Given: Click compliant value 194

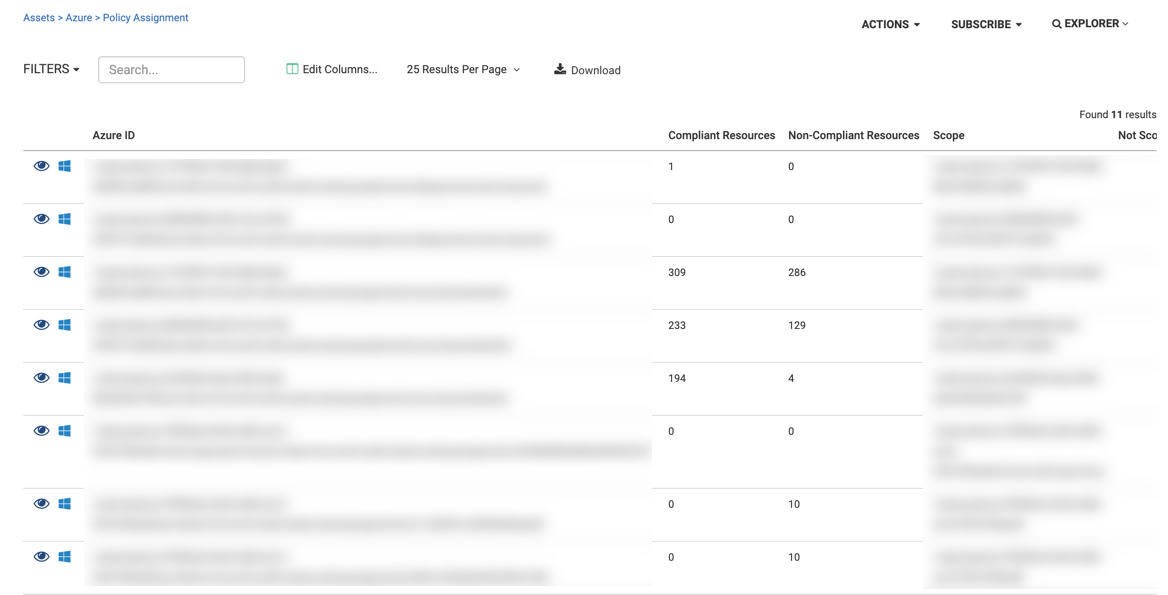Looking at the screenshot, I should tap(677, 378).
